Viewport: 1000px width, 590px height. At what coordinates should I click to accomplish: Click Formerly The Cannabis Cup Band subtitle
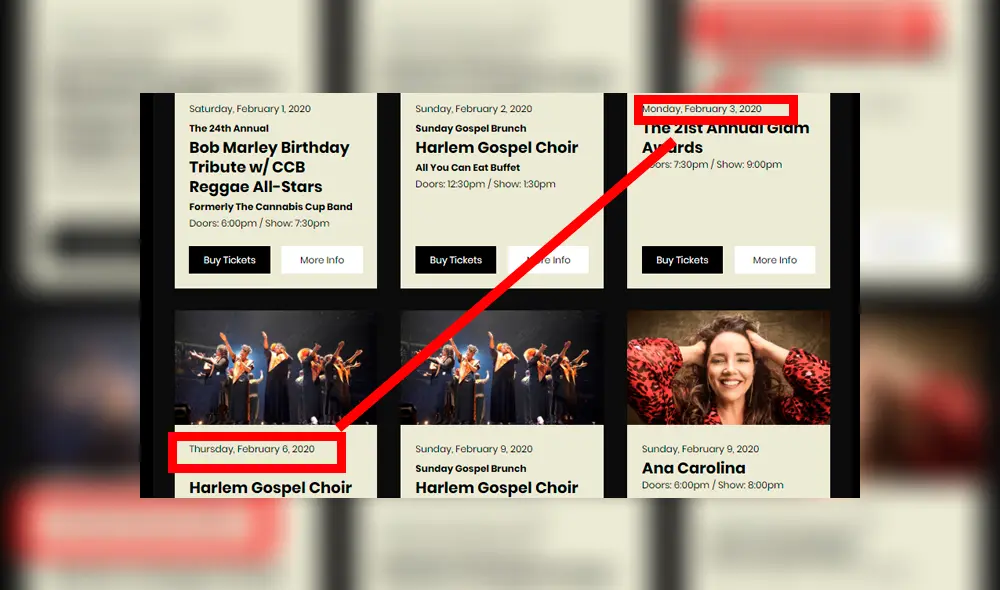pos(270,207)
